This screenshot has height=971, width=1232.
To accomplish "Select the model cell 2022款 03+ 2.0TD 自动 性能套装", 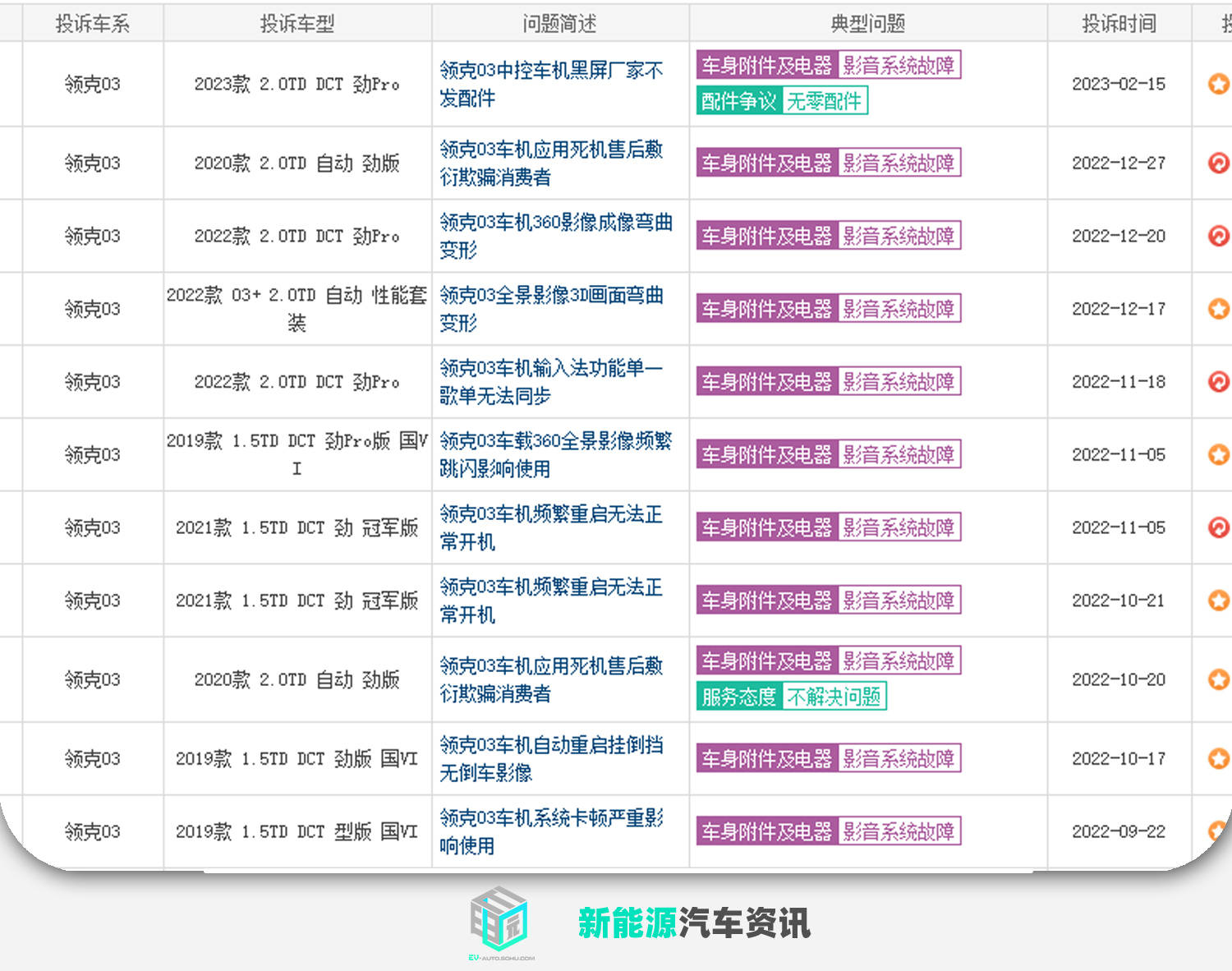I will (297, 309).
